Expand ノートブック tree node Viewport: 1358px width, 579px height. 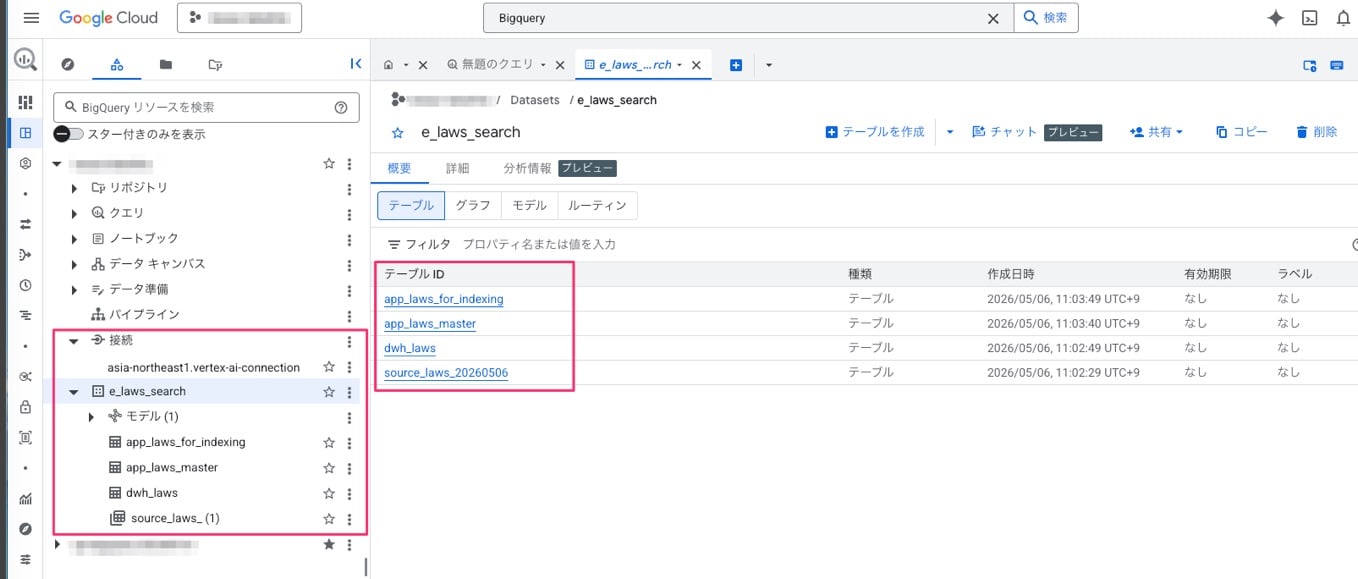point(74,239)
